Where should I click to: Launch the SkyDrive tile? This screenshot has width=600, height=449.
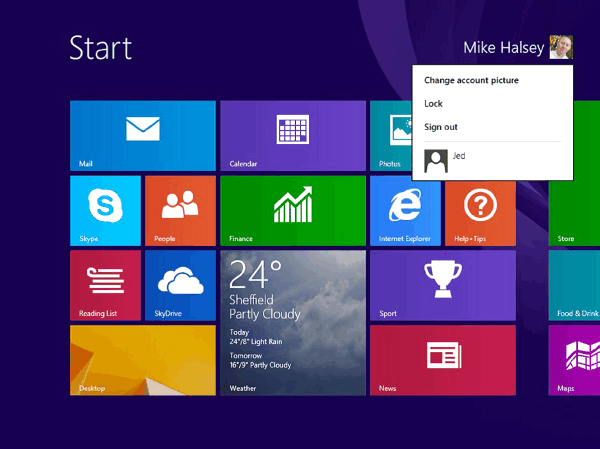(x=180, y=285)
